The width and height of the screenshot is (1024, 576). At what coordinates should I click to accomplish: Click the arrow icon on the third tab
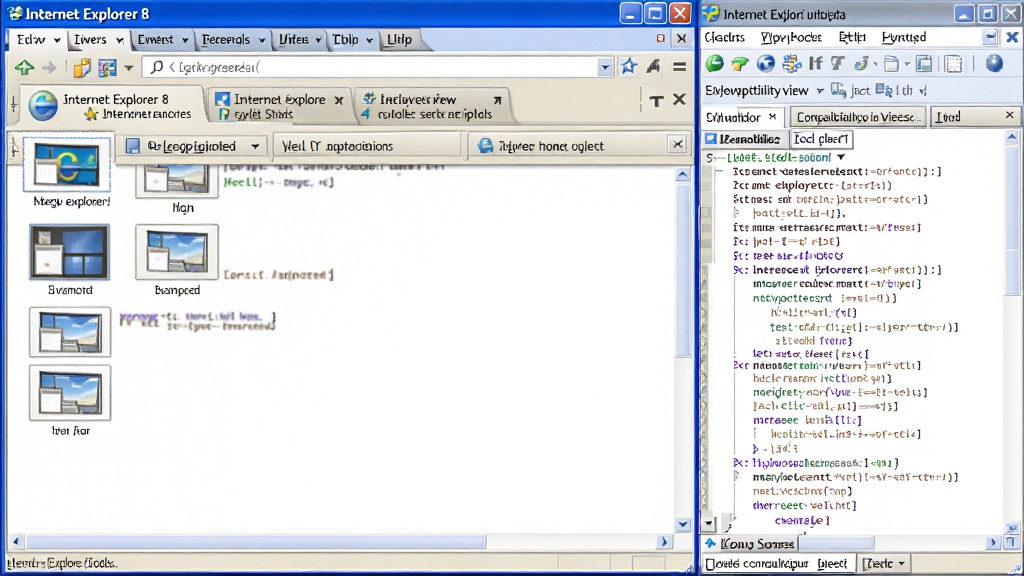point(498,100)
